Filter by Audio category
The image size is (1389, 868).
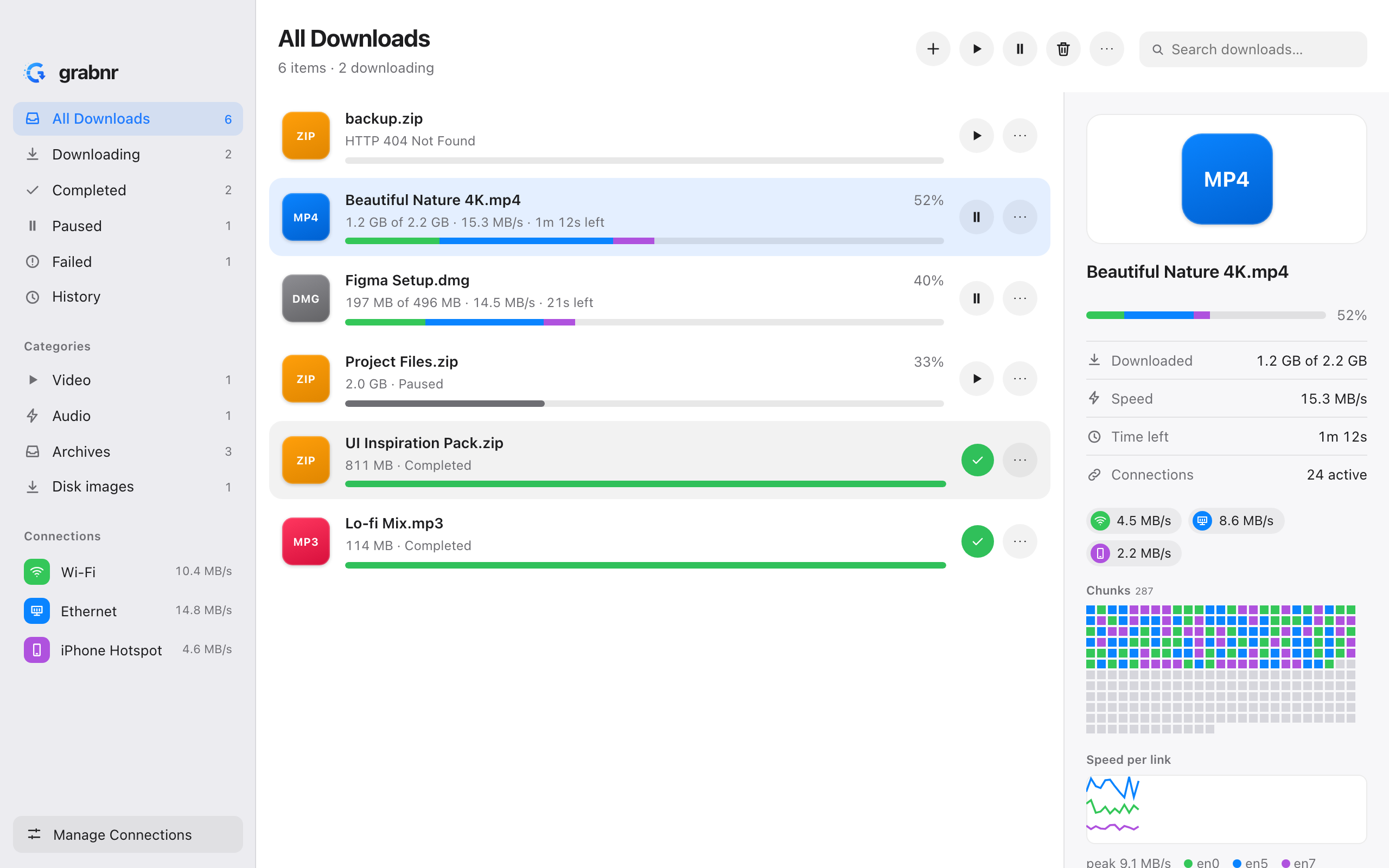(128, 416)
